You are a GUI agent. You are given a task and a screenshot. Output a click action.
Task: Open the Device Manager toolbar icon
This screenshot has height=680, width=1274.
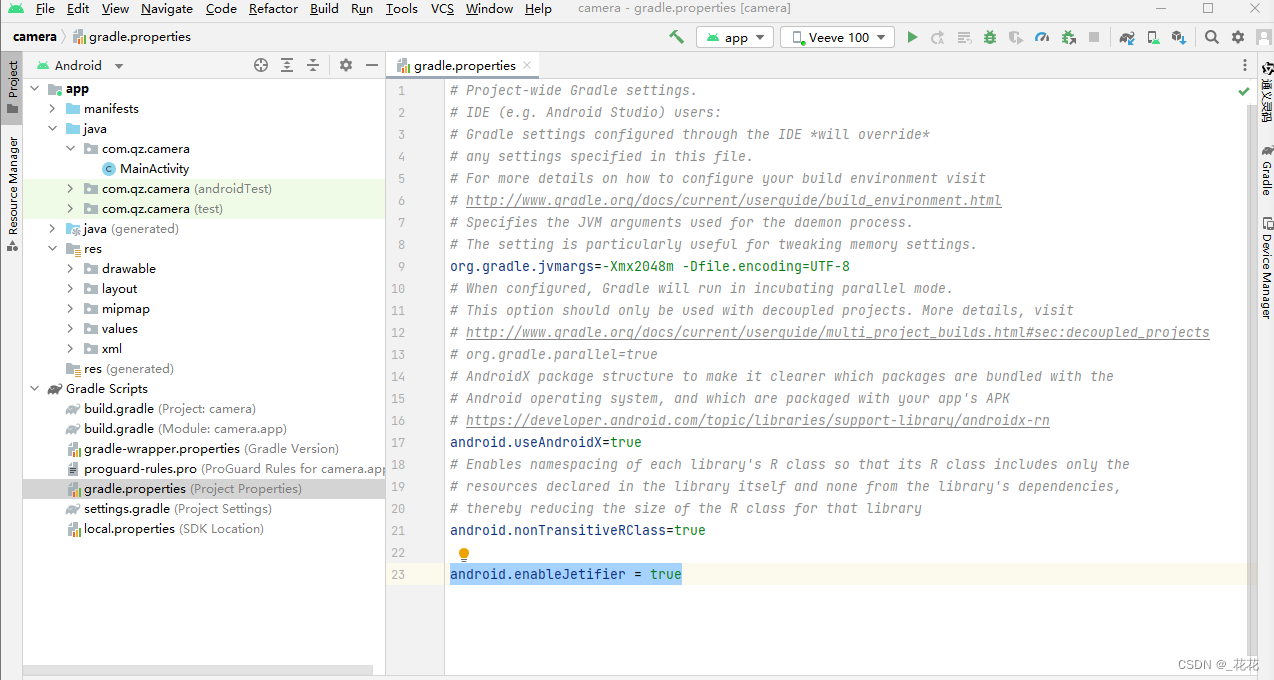pos(1153,37)
